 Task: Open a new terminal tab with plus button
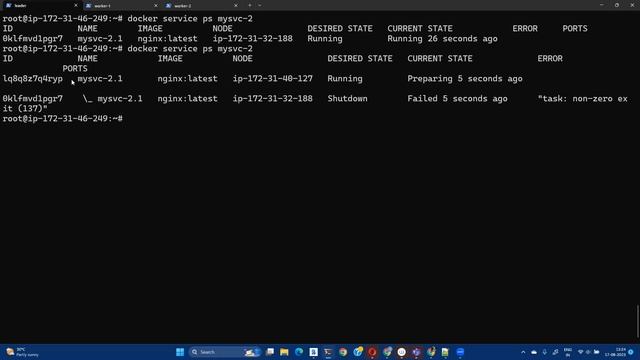coord(249,6)
